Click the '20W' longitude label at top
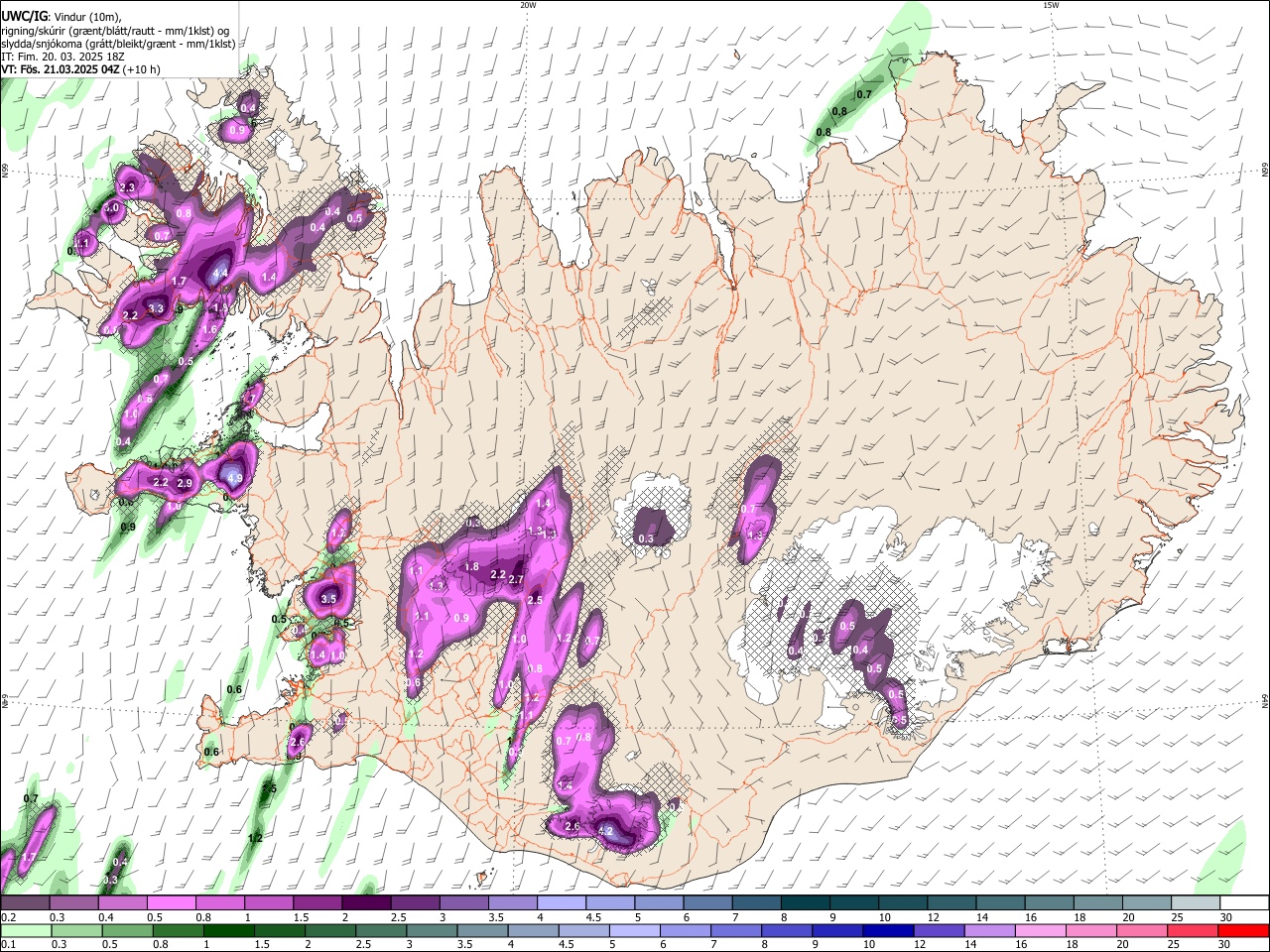The image size is (1270, 952). 528,5
